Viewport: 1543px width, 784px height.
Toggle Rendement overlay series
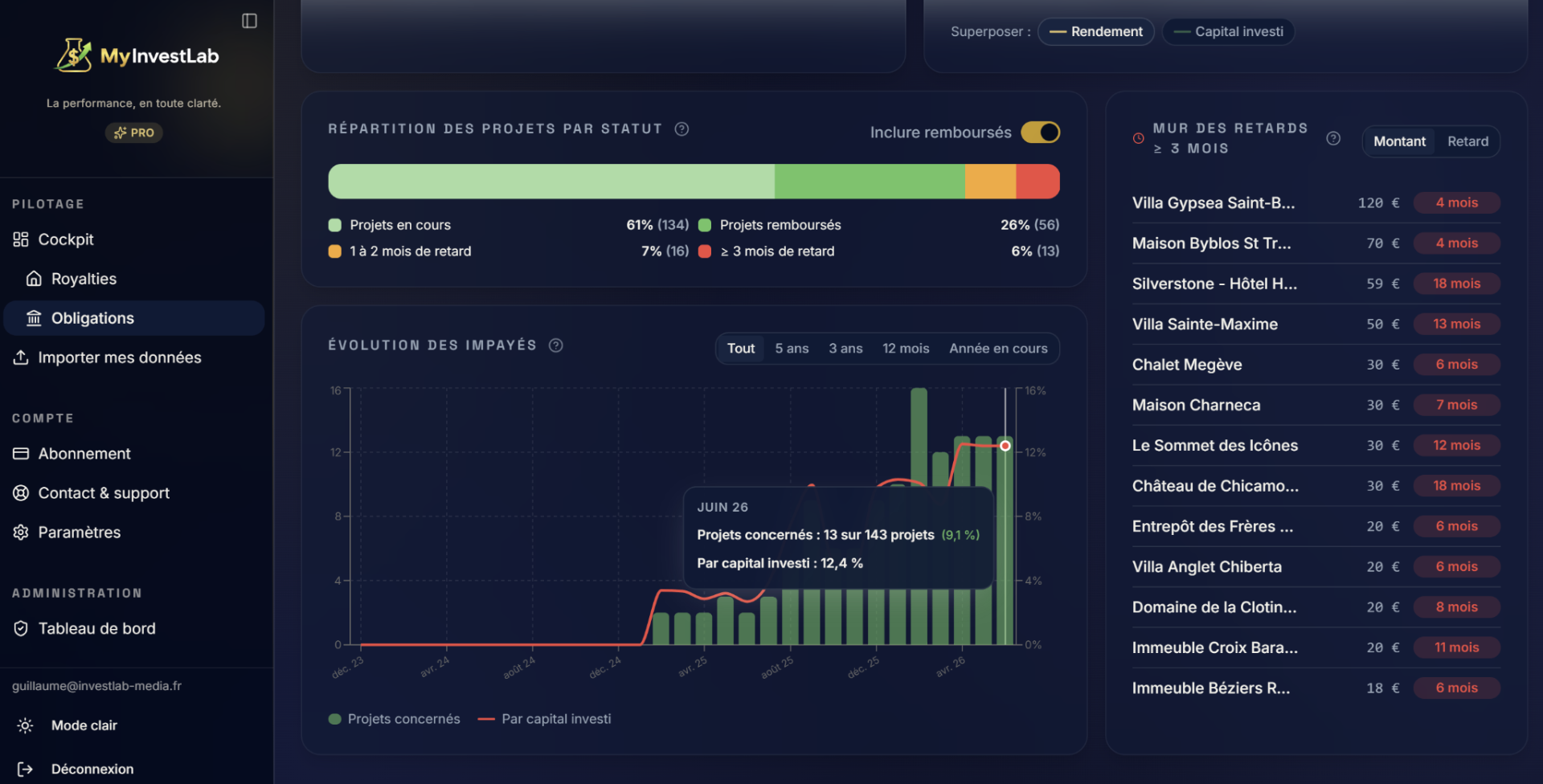click(x=1096, y=32)
